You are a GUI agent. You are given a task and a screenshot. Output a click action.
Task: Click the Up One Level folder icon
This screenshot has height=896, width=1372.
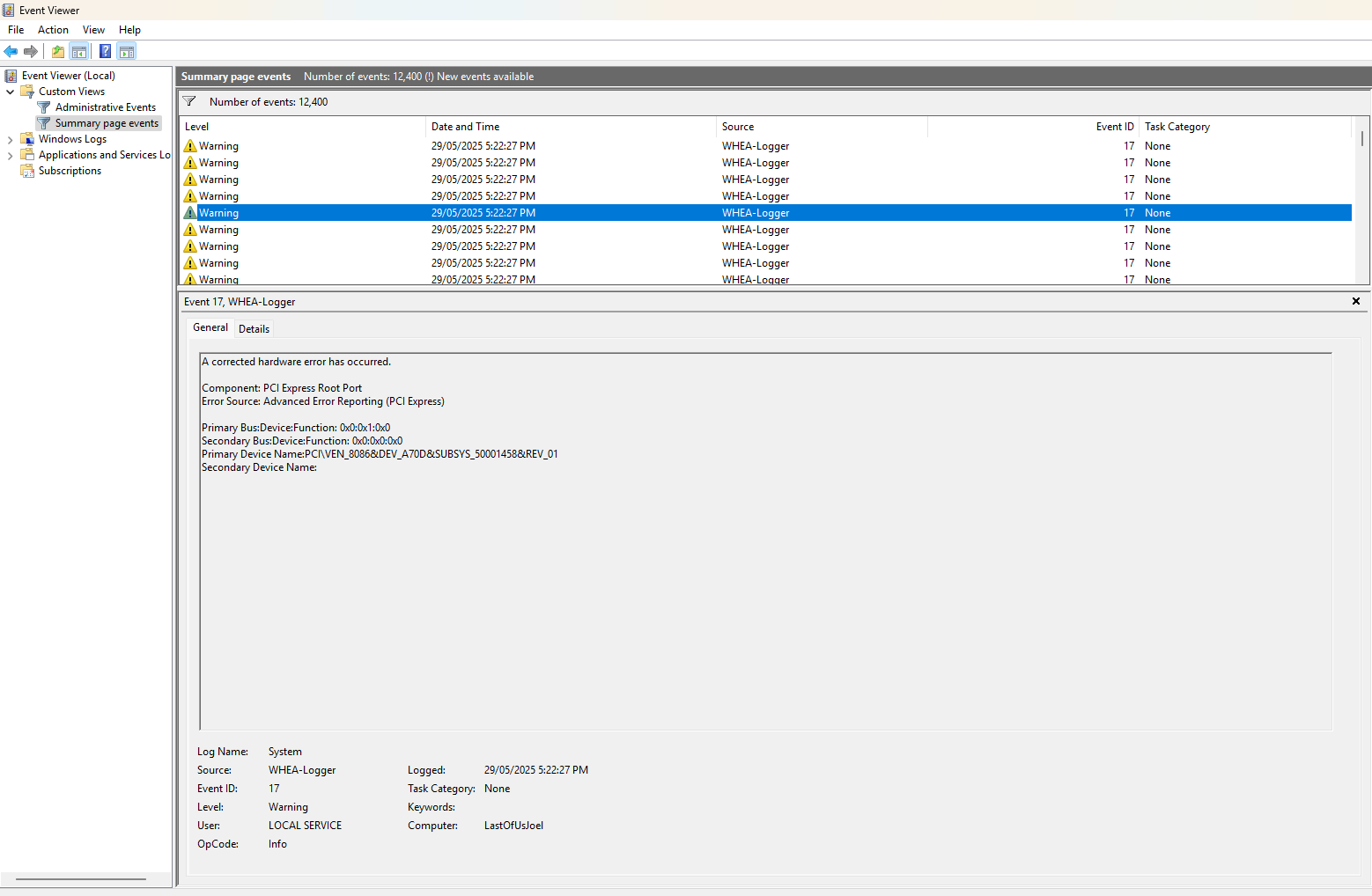(x=58, y=51)
